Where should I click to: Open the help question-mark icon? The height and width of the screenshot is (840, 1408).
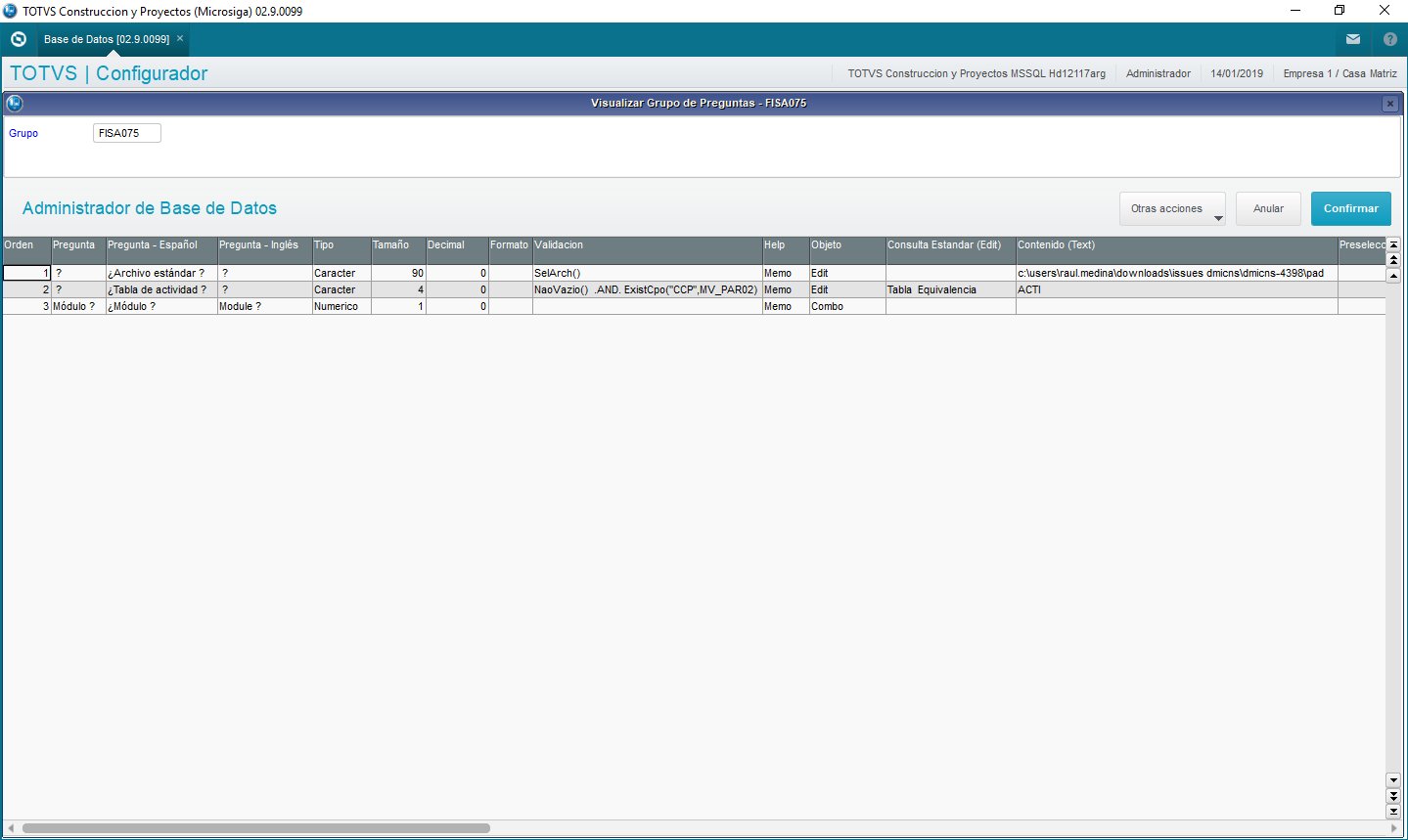tap(1390, 39)
